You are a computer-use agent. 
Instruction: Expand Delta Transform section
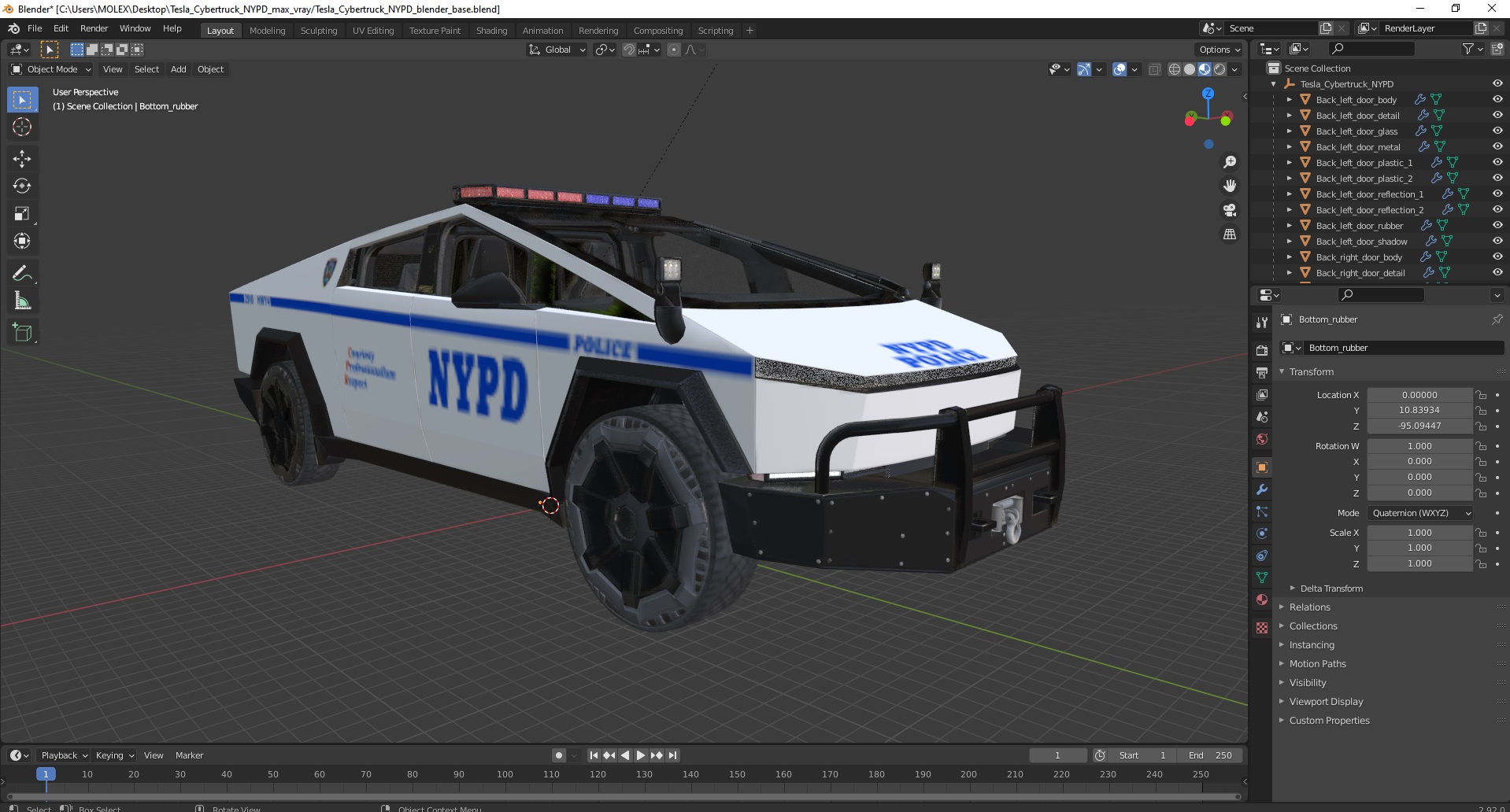pyautogui.click(x=1331, y=589)
